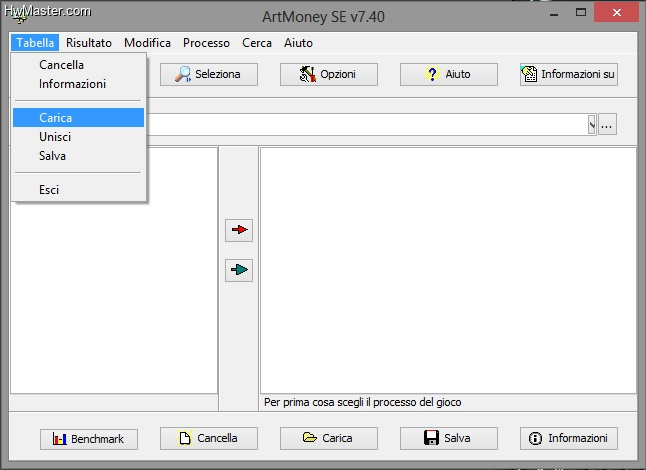Open the Cerca menu
Image resolution: width=646 pixels, height=470 pixels.
click(x=257, y=43)
